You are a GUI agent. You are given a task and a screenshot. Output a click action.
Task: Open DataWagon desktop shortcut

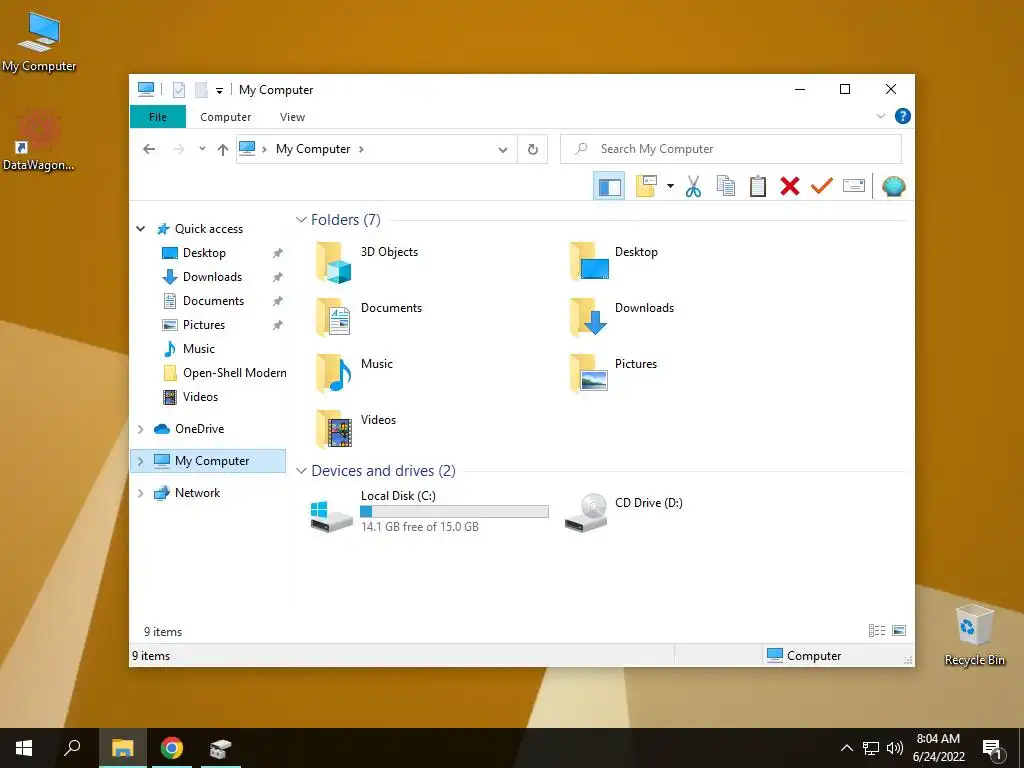pos(39,142)
